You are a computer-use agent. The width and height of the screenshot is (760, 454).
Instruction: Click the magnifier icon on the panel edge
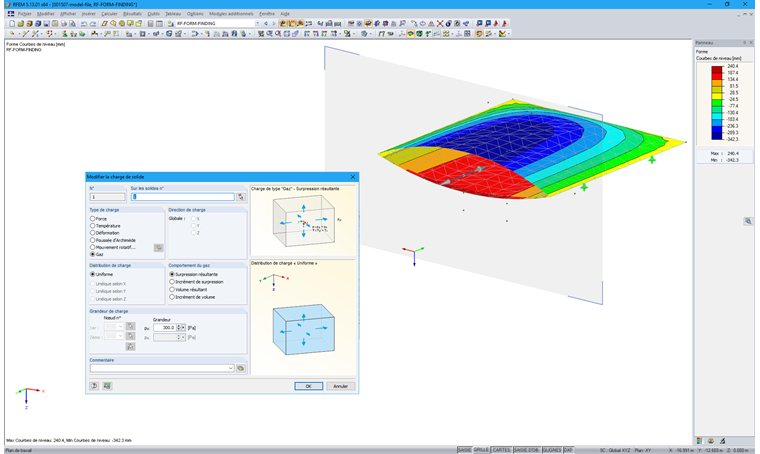(748, 221)
